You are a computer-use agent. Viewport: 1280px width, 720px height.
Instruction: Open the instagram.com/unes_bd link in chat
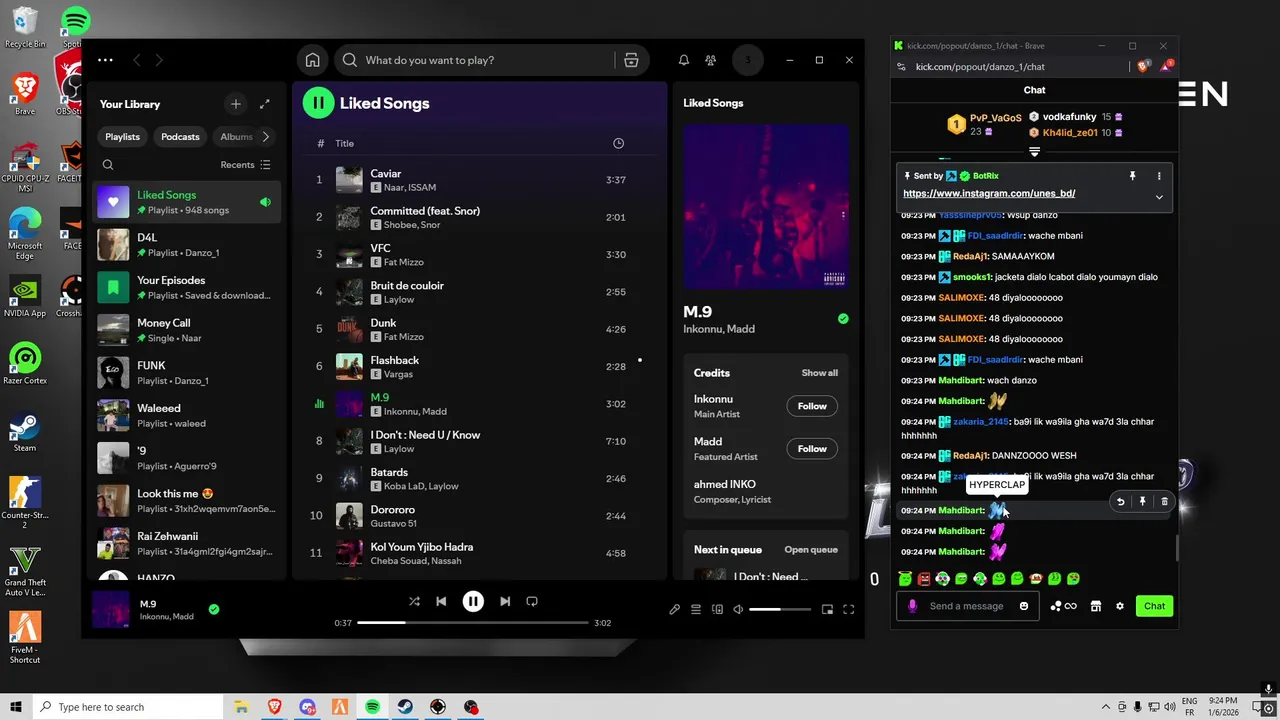(x=989, y=194)
